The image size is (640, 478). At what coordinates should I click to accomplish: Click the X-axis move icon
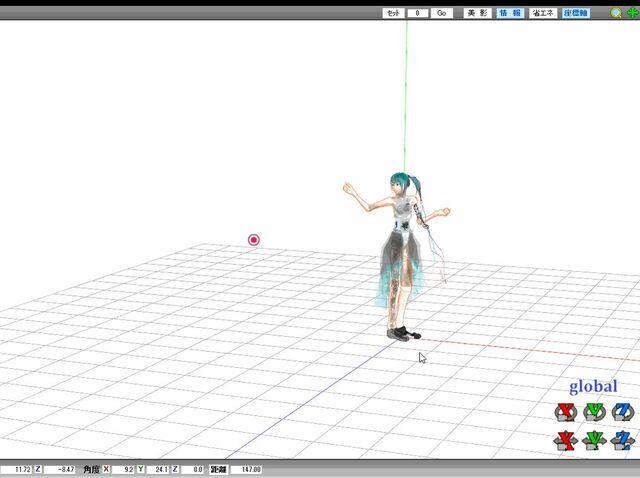click(x=566, y=440)
